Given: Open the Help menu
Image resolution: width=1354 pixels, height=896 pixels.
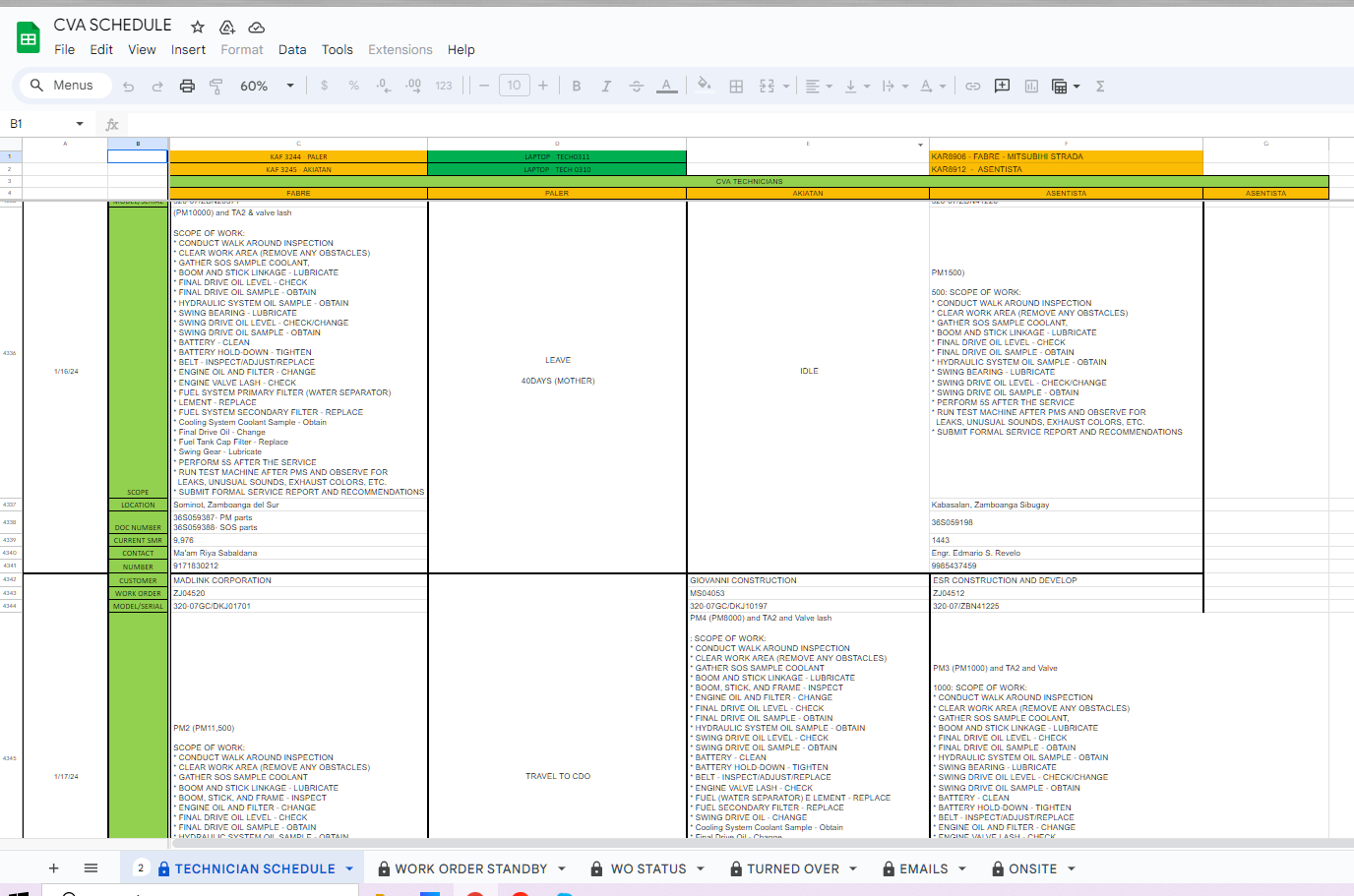Looking at the screenshot, I should (462, 50).
